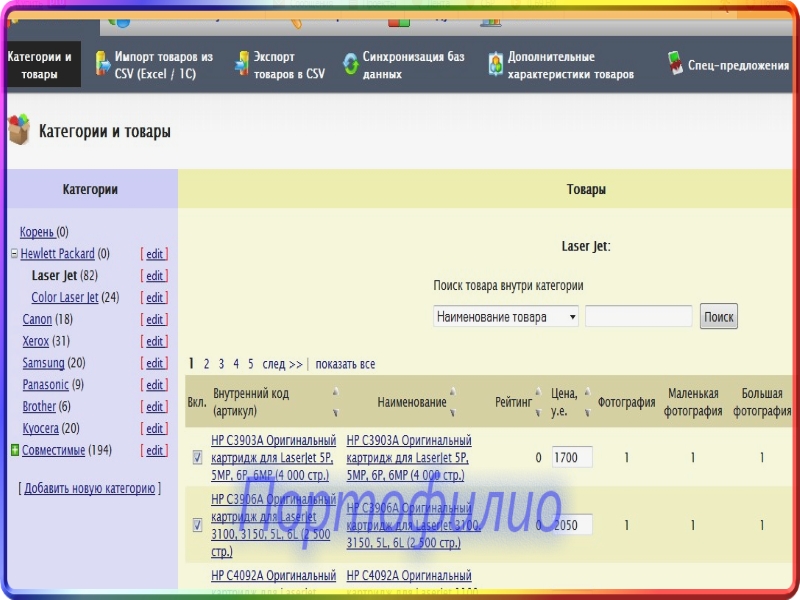
Task: Open the Hewlett Packard category link
Action: point(57,254)
